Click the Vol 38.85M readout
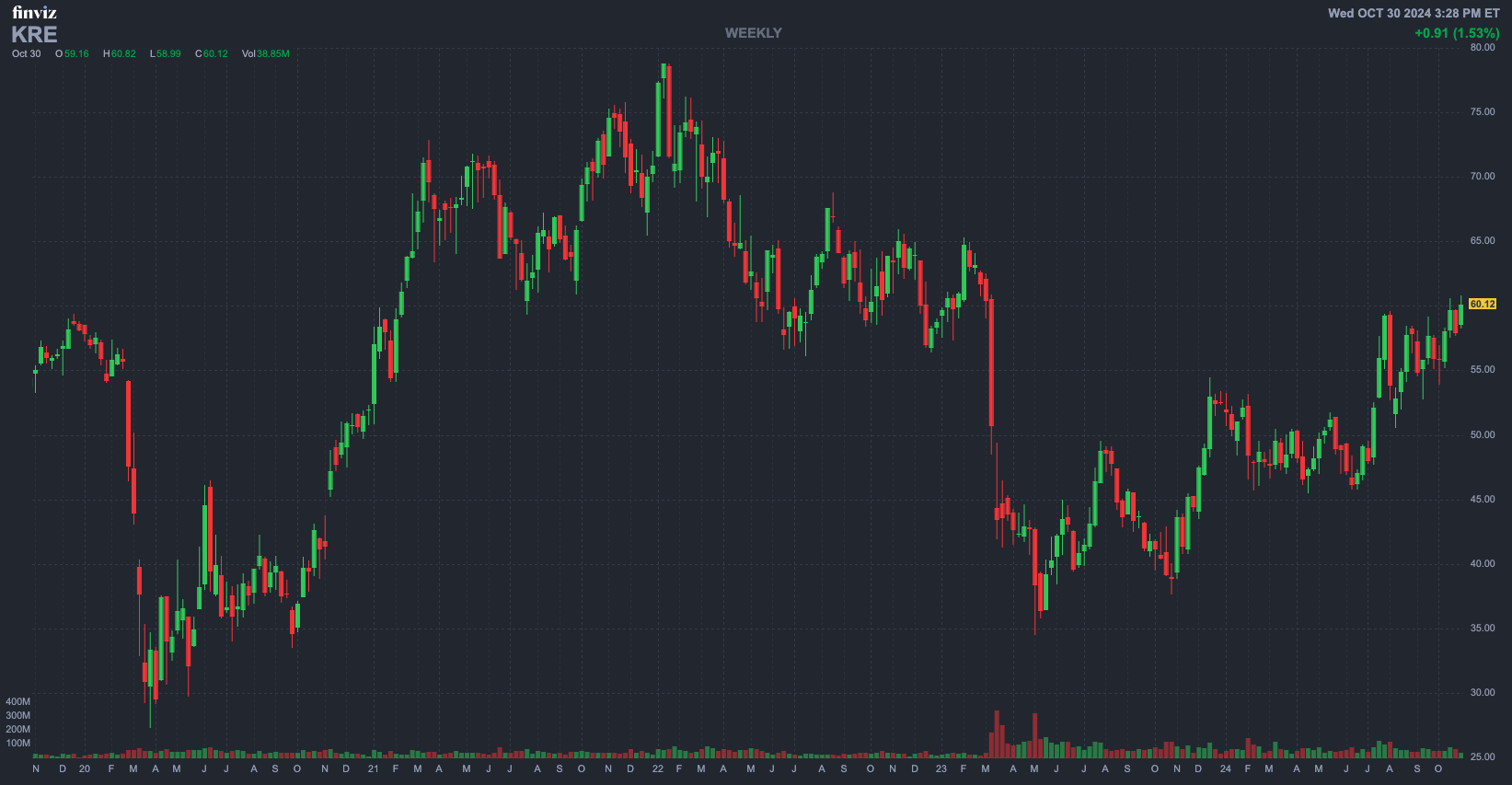The height and width of the screenshot is (785, 1512). (265, 54)
